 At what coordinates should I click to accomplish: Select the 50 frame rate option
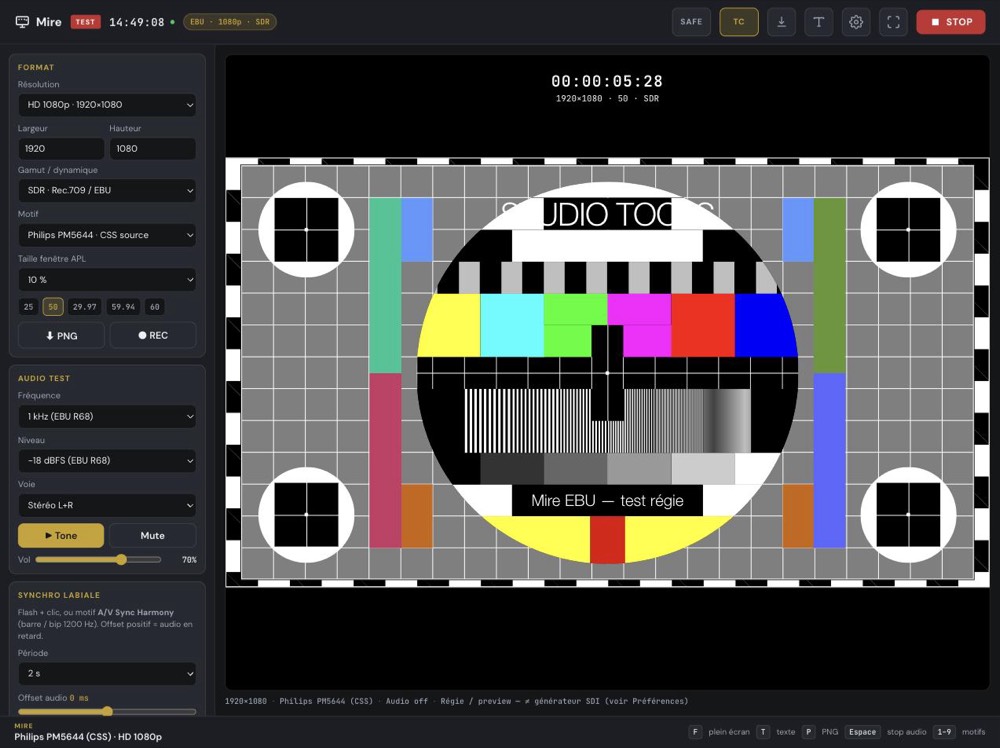53,307
